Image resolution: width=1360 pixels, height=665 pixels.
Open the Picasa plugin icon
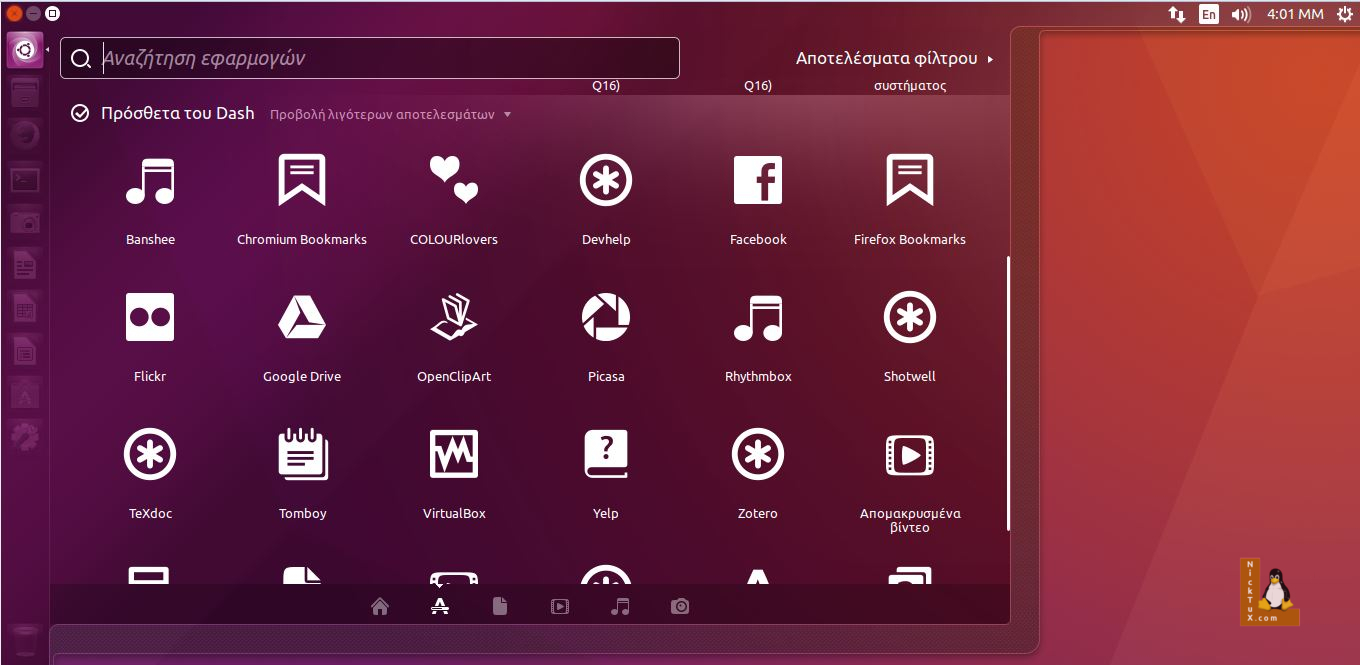click(606, 319)
